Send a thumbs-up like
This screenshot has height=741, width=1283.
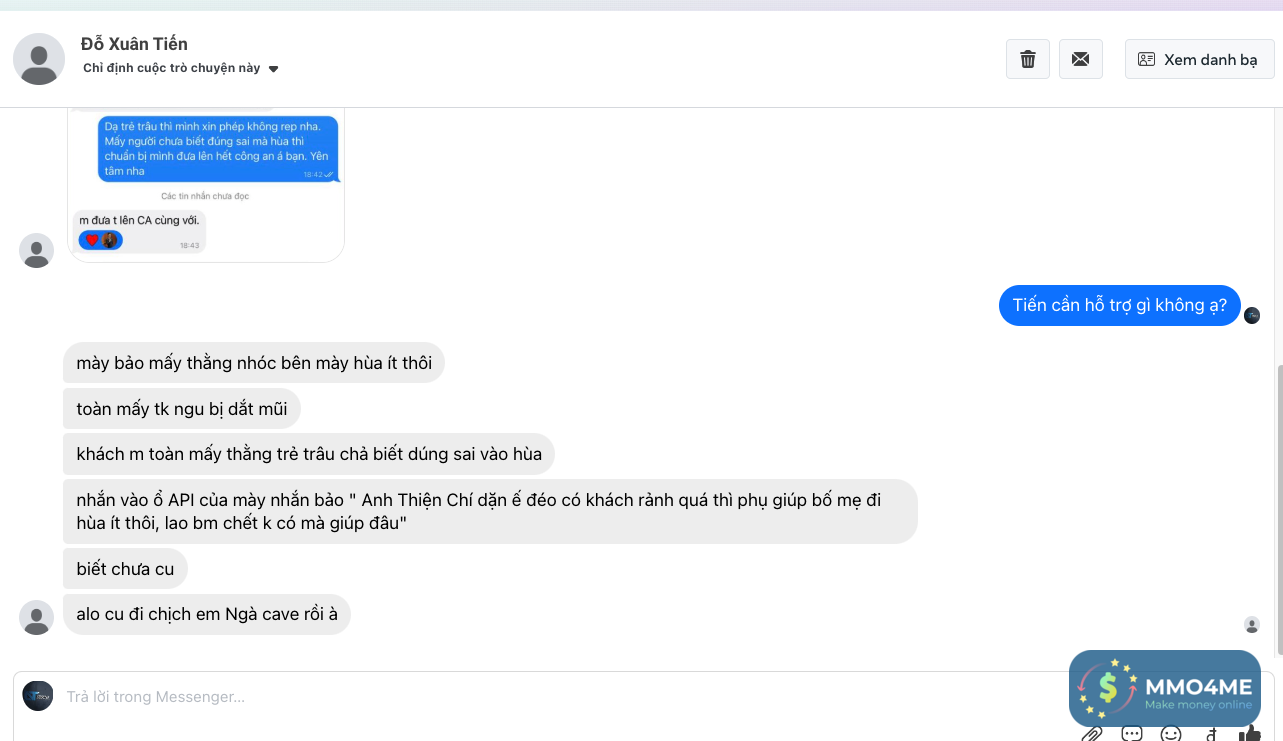coord(1249,733)
